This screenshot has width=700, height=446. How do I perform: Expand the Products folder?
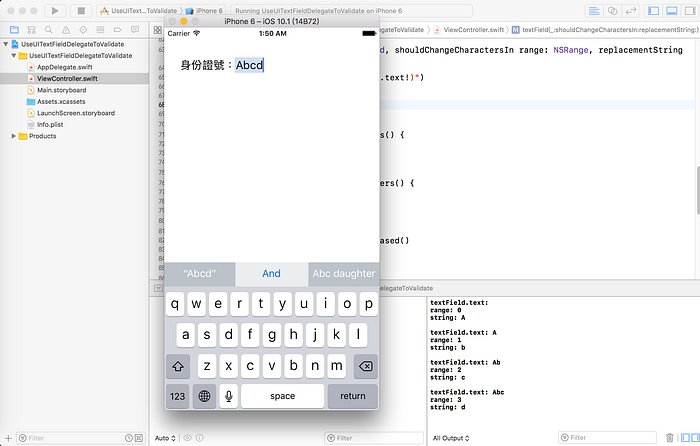click(x=14, y=136)
